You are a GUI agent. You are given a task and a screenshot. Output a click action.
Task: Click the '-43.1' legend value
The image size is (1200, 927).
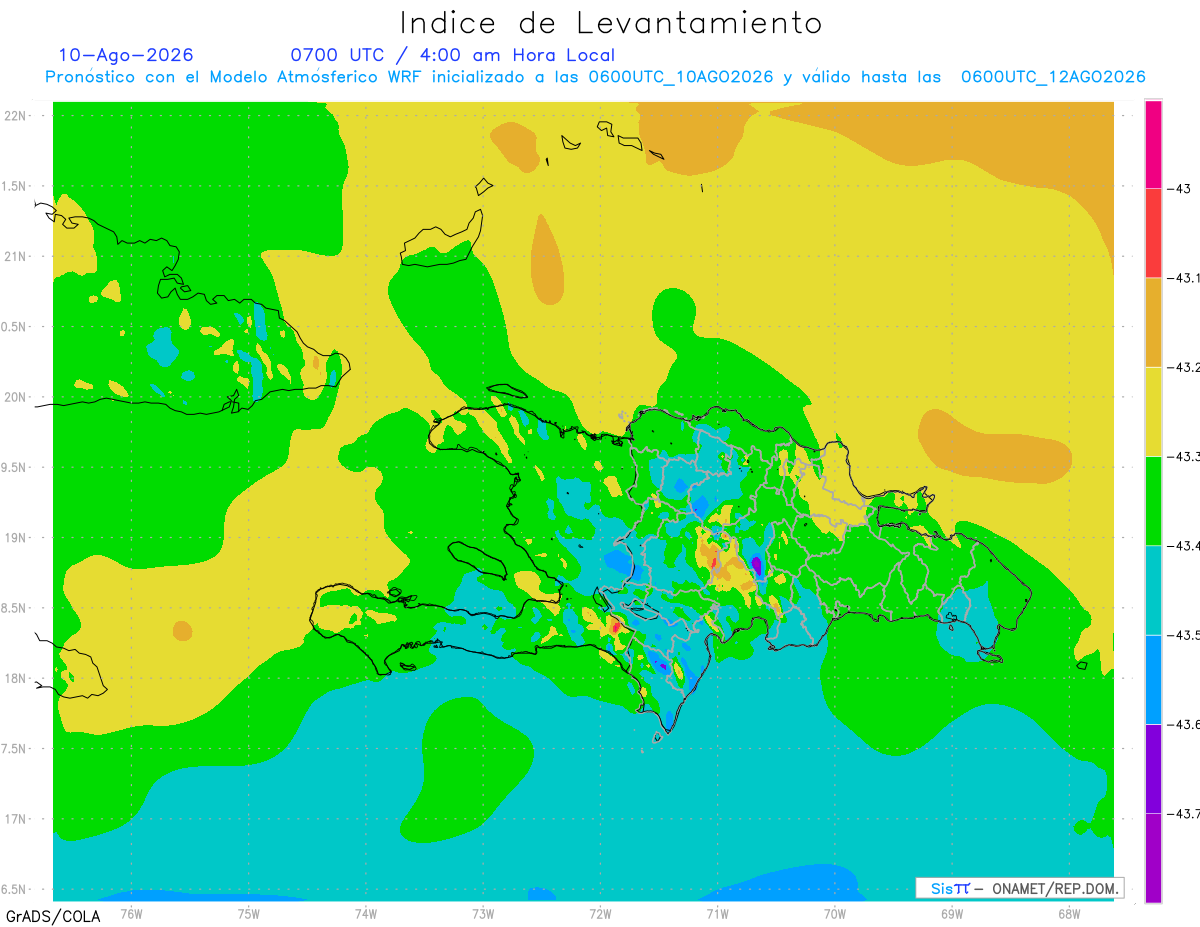click(1184, 278)
